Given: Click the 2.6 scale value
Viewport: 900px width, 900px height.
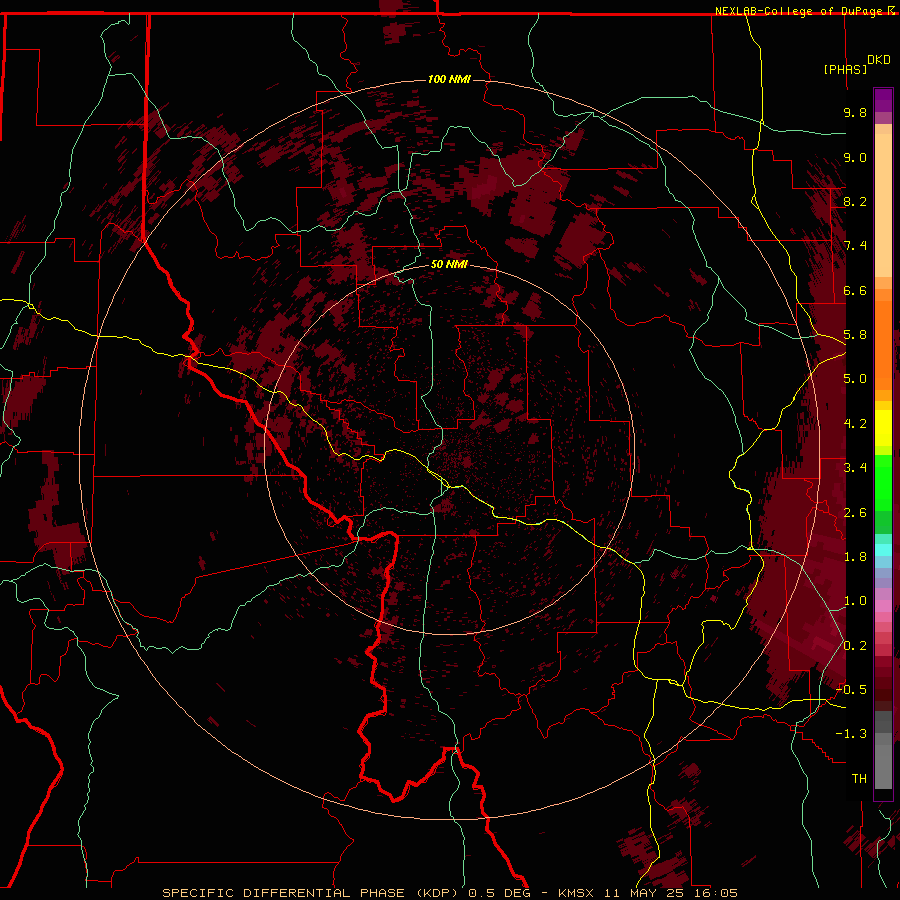Looking at the screenshot, I should 855,513.
